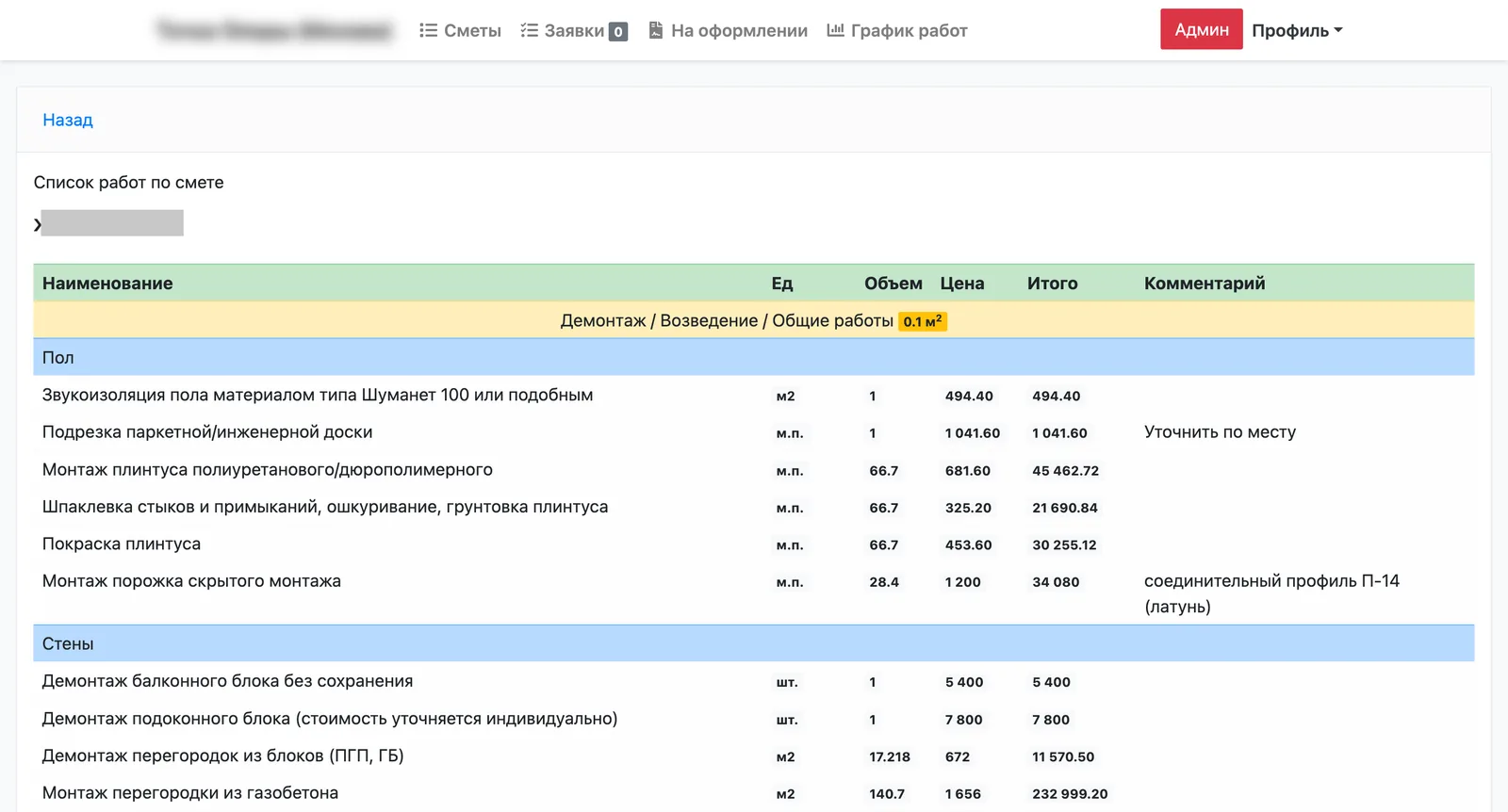Click the Наименование column header
The image size is (1508, 812).
(x=107, y=284)
